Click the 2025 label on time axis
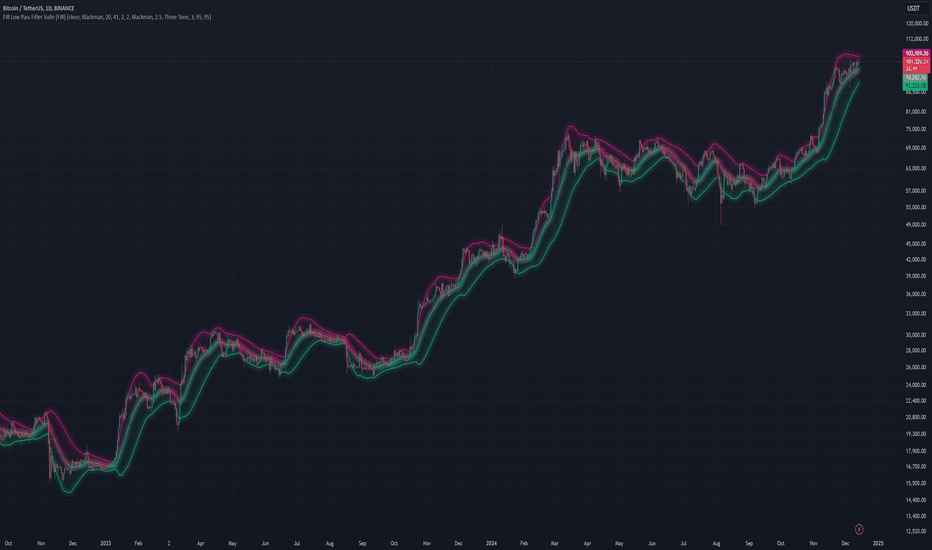Screen dimensions: 932x550 tap(878, 543)
